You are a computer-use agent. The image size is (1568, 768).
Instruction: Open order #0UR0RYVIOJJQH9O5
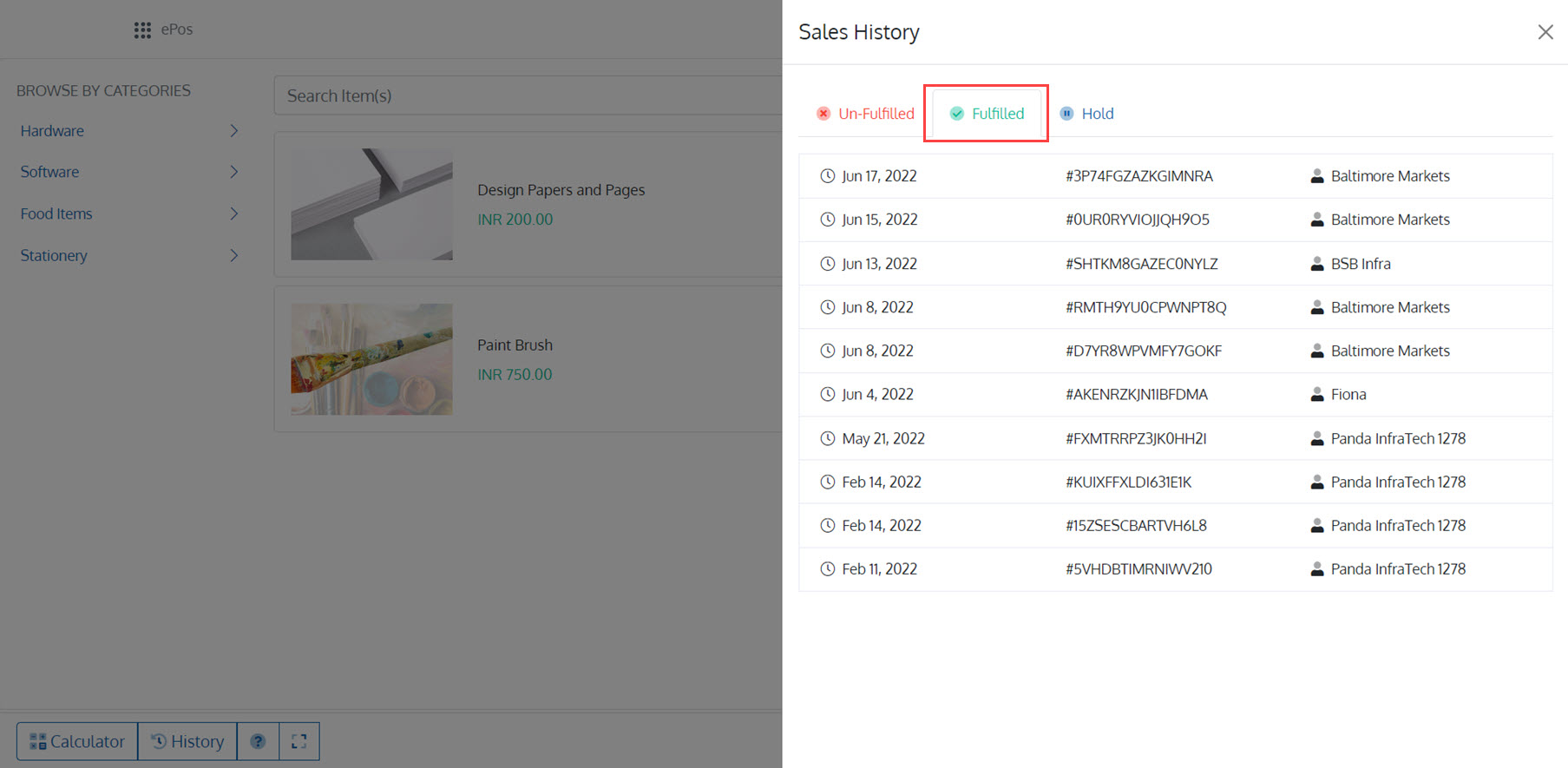point(1137,220)
